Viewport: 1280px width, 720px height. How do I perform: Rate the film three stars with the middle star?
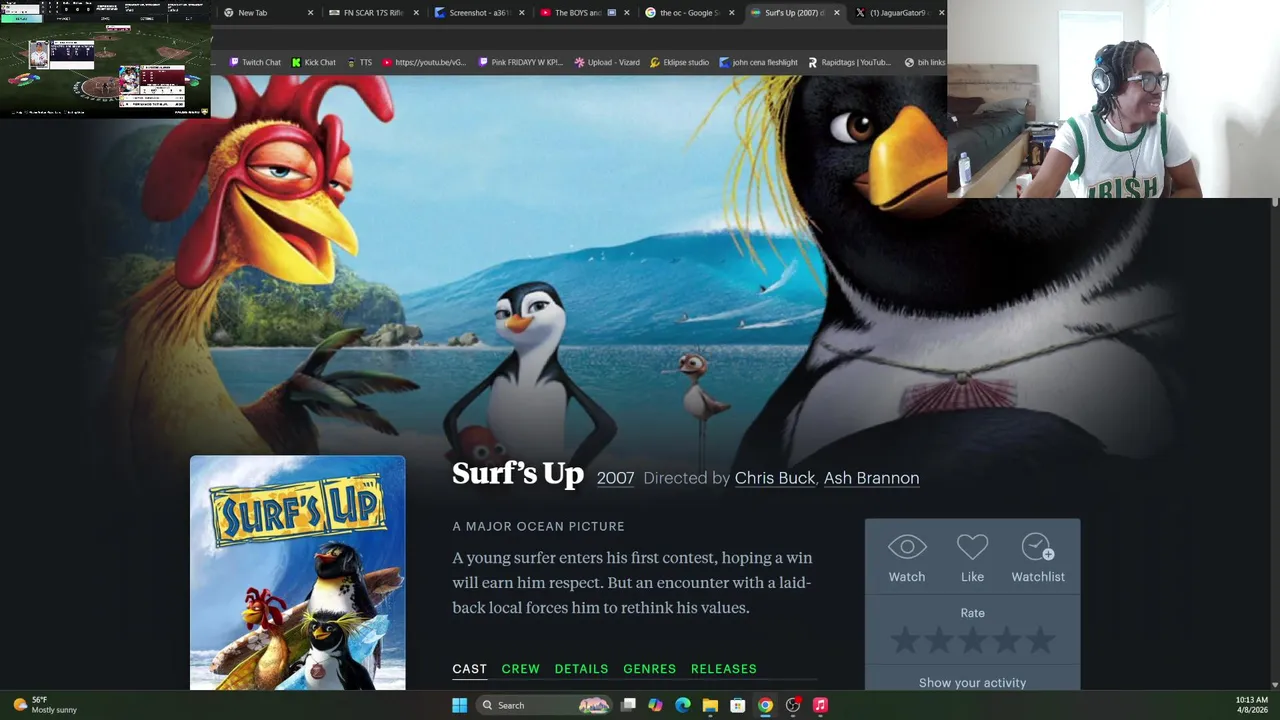pyautogui.click(x=972, y=641)
